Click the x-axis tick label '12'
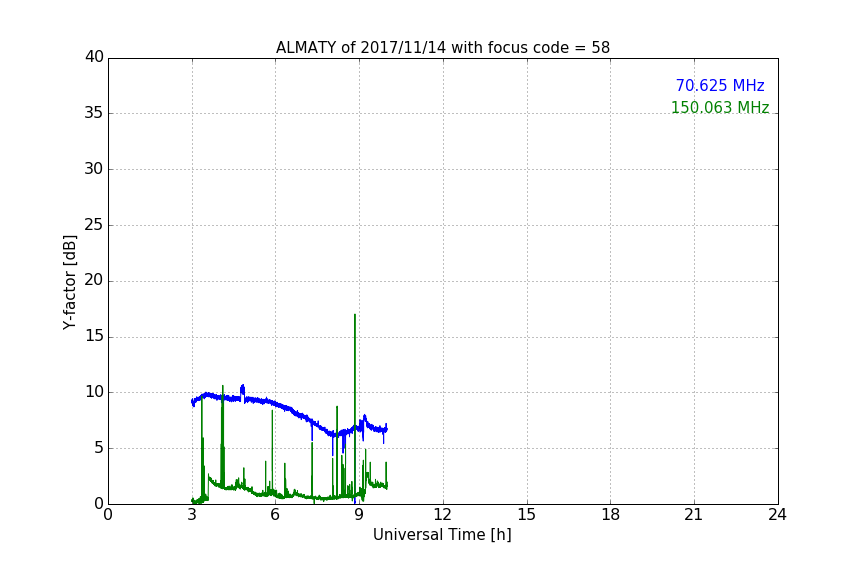864x576 pixels. click(442, 515)
